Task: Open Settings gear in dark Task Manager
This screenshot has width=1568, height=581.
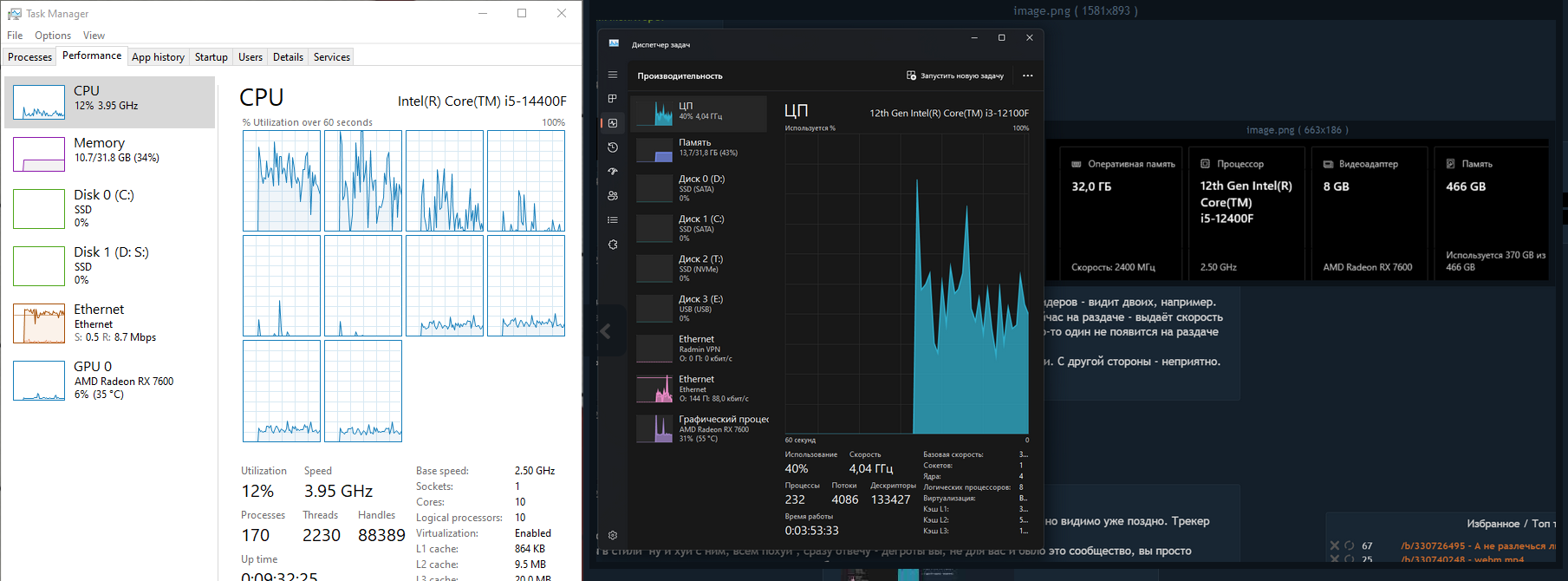Action: [612, 536]
